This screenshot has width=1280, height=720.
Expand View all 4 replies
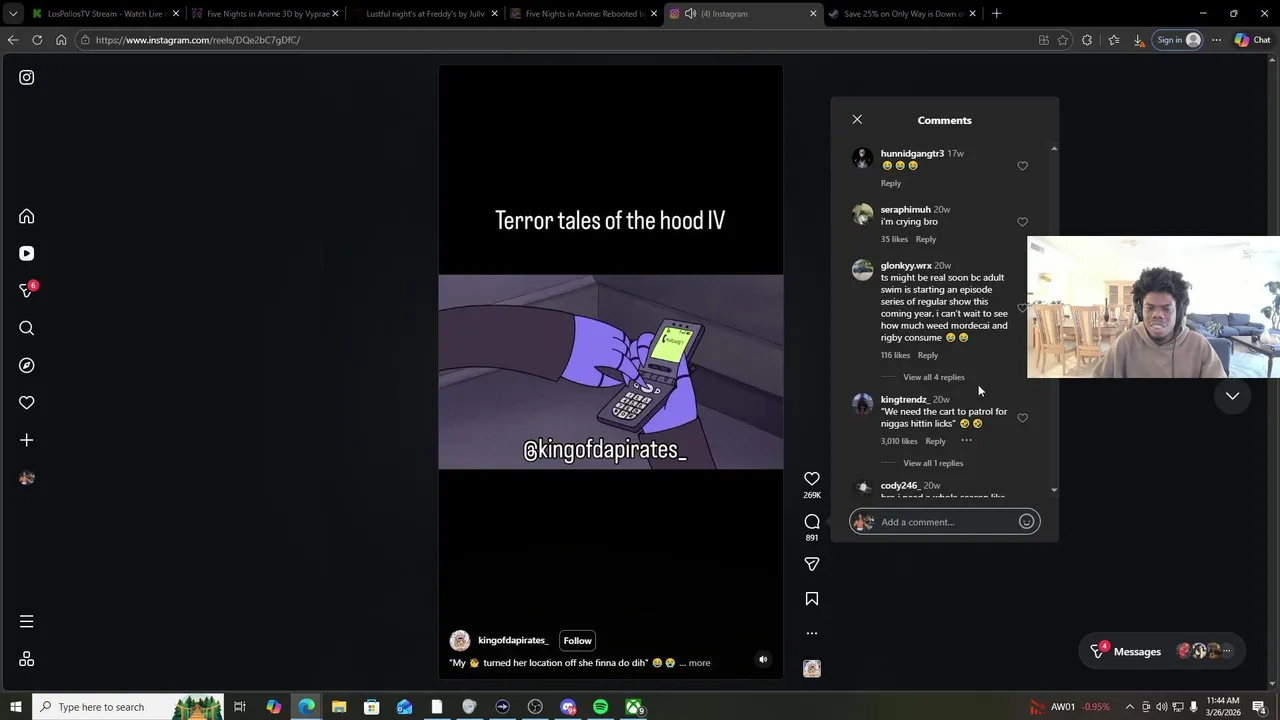click(934, 377)
